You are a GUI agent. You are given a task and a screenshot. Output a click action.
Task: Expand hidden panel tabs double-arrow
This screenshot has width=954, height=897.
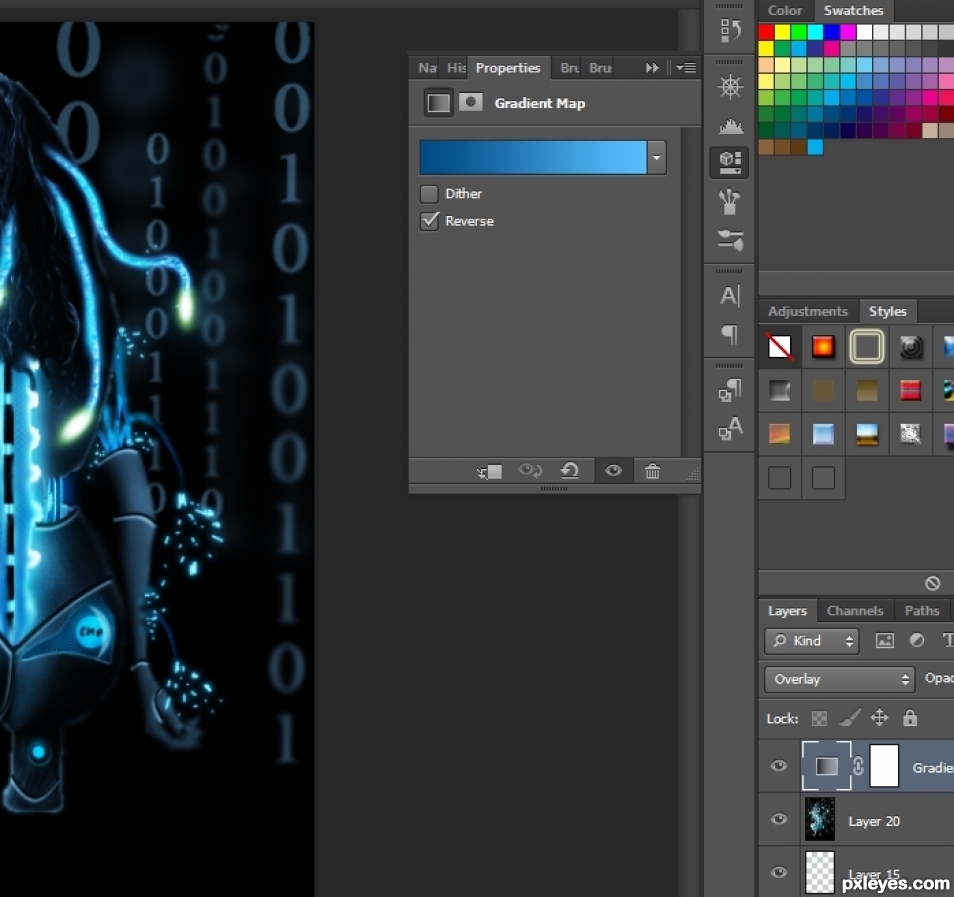point(652,68)
